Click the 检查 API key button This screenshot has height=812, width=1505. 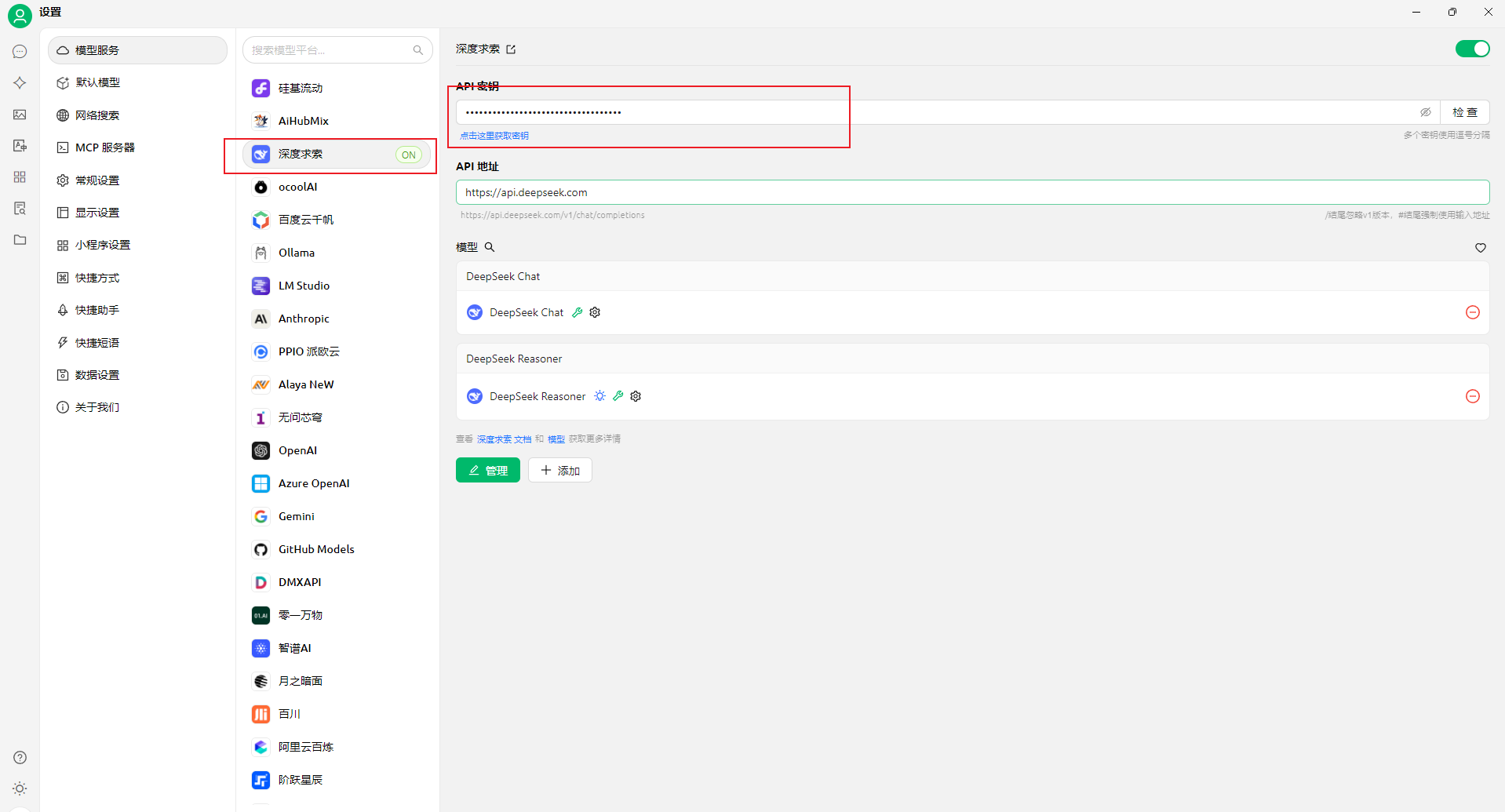1464,112
